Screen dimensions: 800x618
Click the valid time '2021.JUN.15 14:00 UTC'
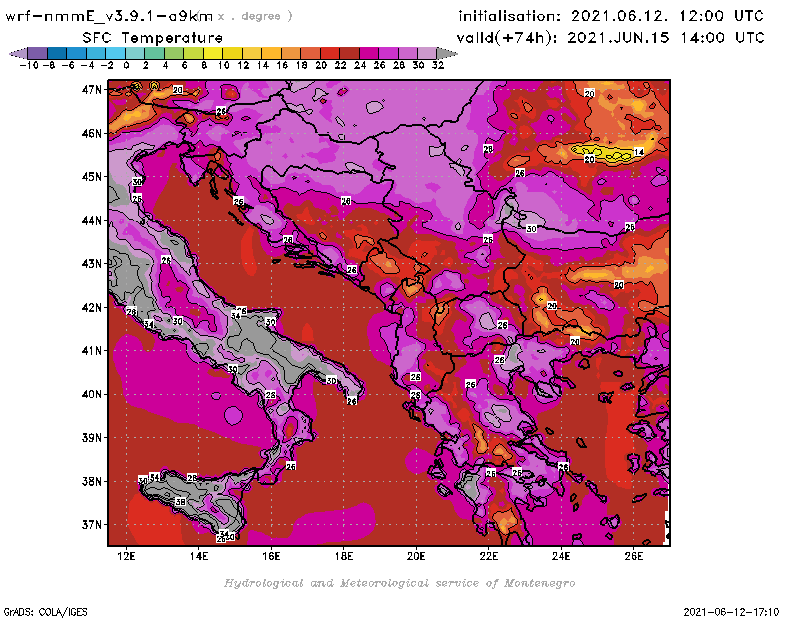666,38
